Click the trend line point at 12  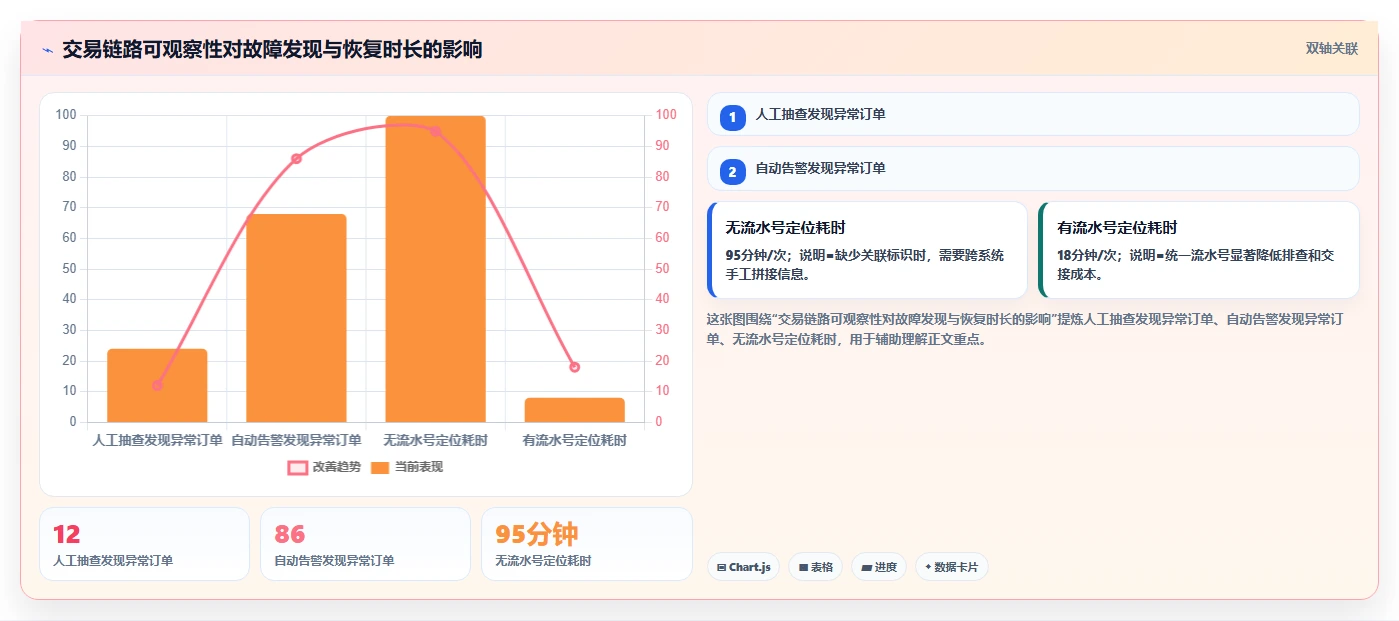157,385
